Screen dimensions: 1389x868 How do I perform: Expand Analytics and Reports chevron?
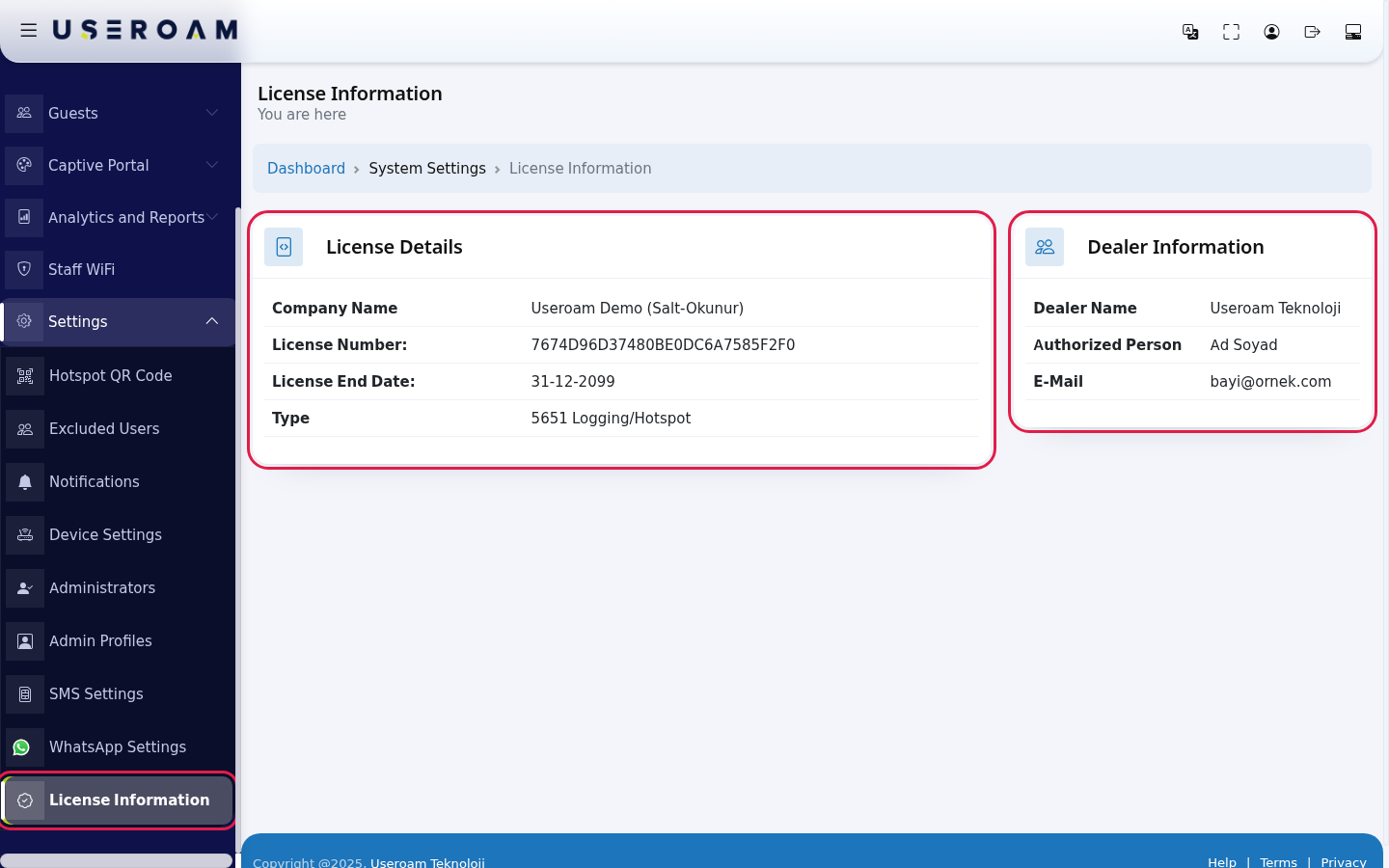click(x=212, y=217)
